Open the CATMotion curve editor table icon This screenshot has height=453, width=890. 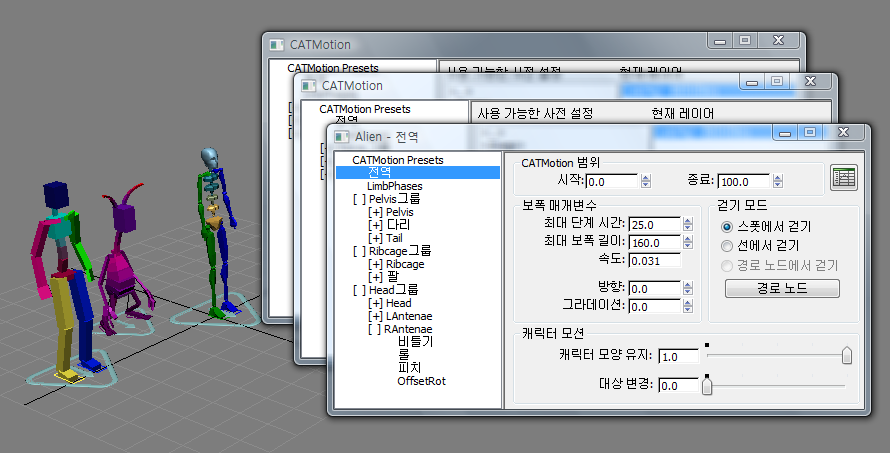(843, 178)
